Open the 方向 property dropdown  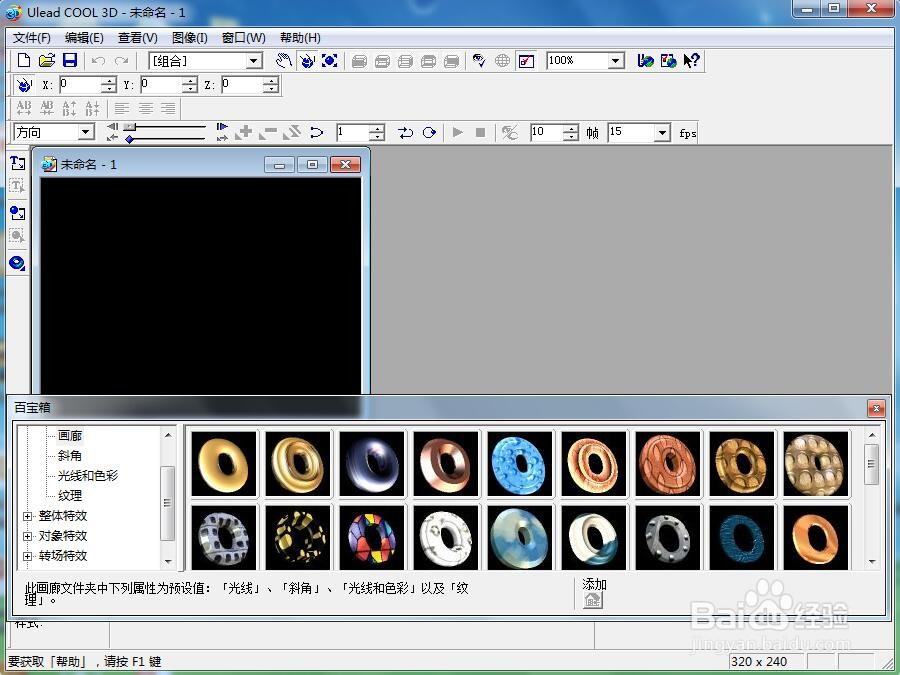[x=86, y=133]
